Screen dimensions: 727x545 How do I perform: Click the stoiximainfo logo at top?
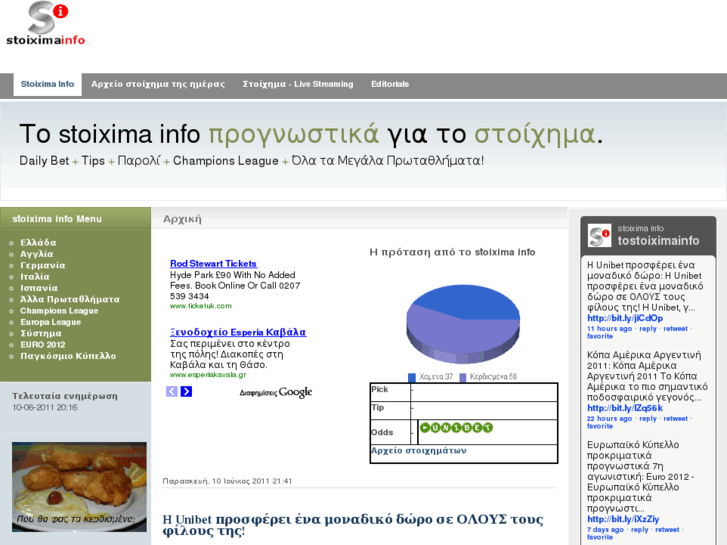pyautogui.click(x=45, y=23)
